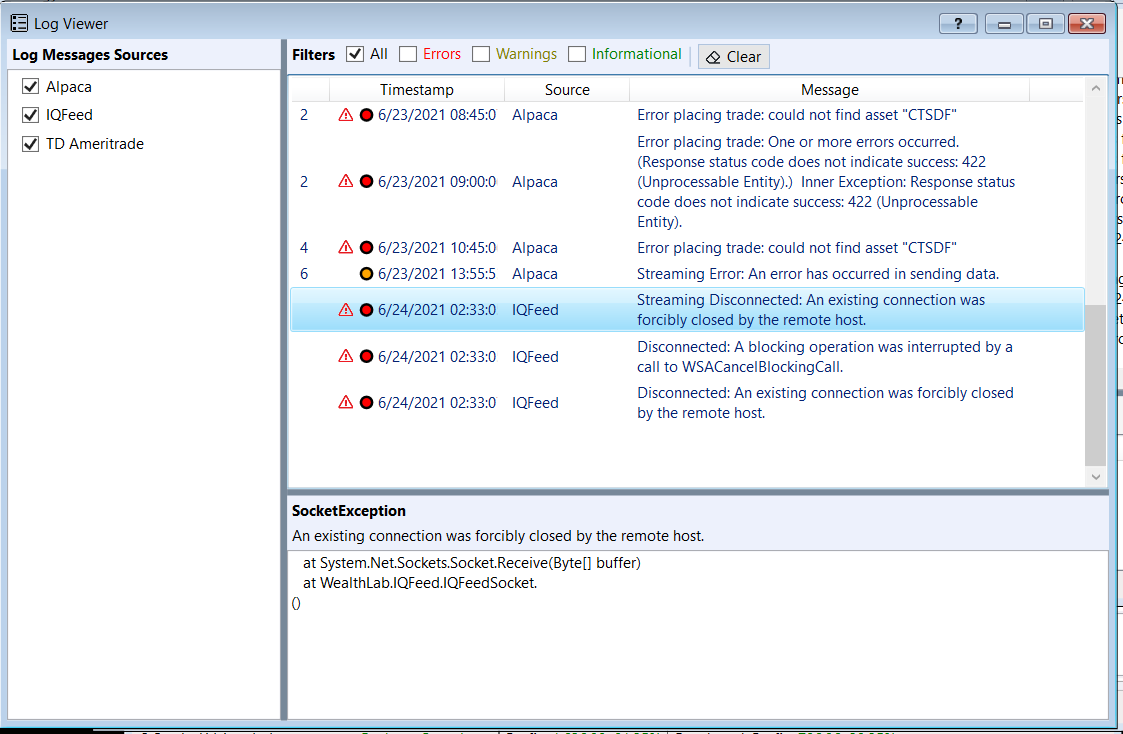This screenshot has width=1123, height=734.
Task: Click the 'could not find asset' message at 10:45:0
Action: click(796, 247)
